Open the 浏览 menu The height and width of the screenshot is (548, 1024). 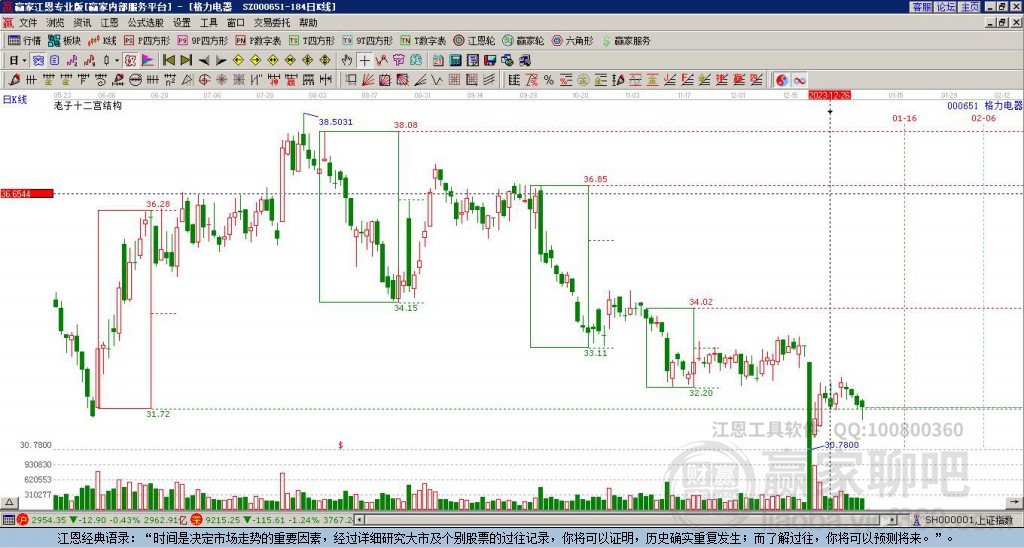pos(56,23)
